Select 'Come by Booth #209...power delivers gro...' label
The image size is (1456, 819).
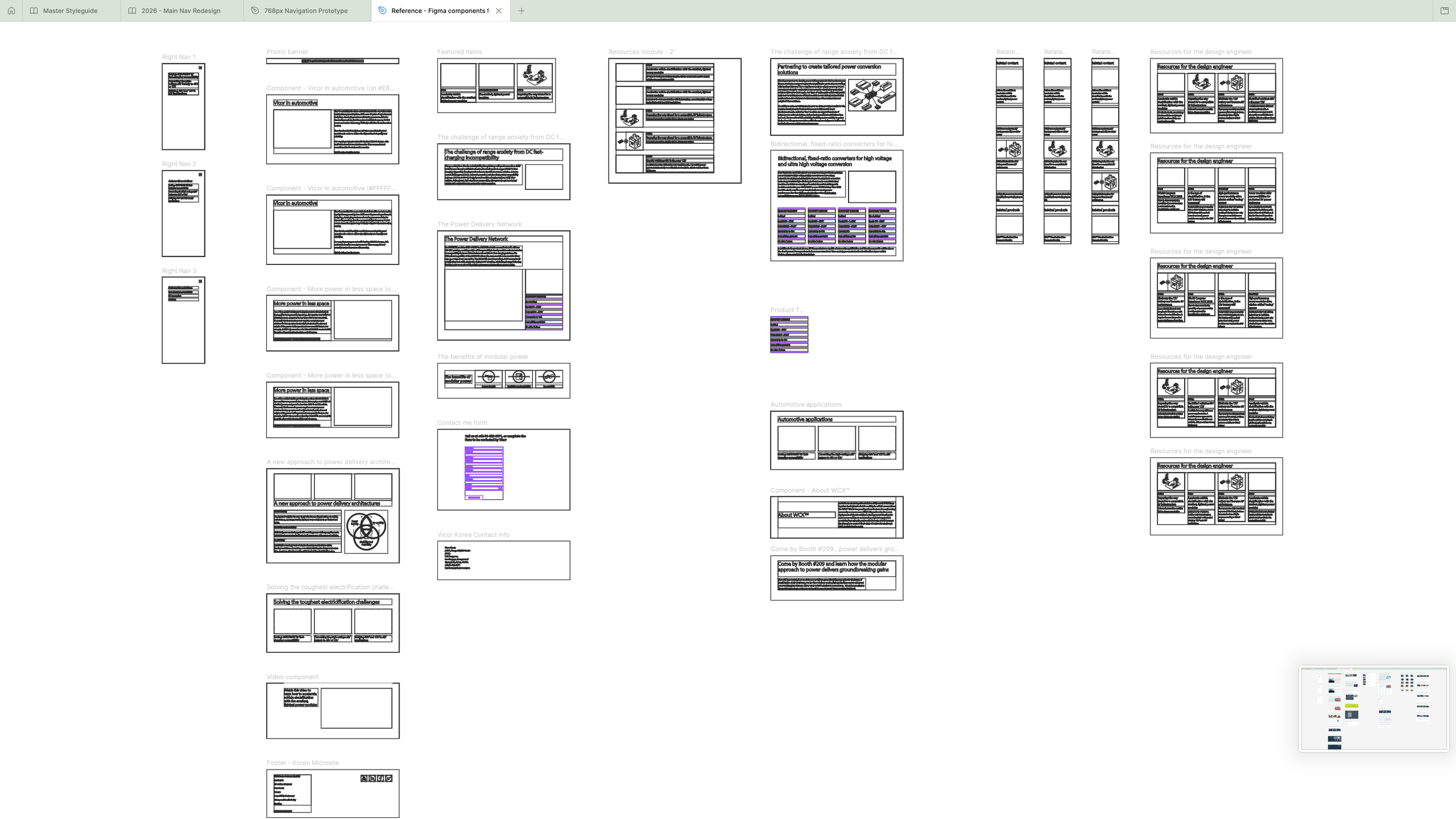(834, 549)
